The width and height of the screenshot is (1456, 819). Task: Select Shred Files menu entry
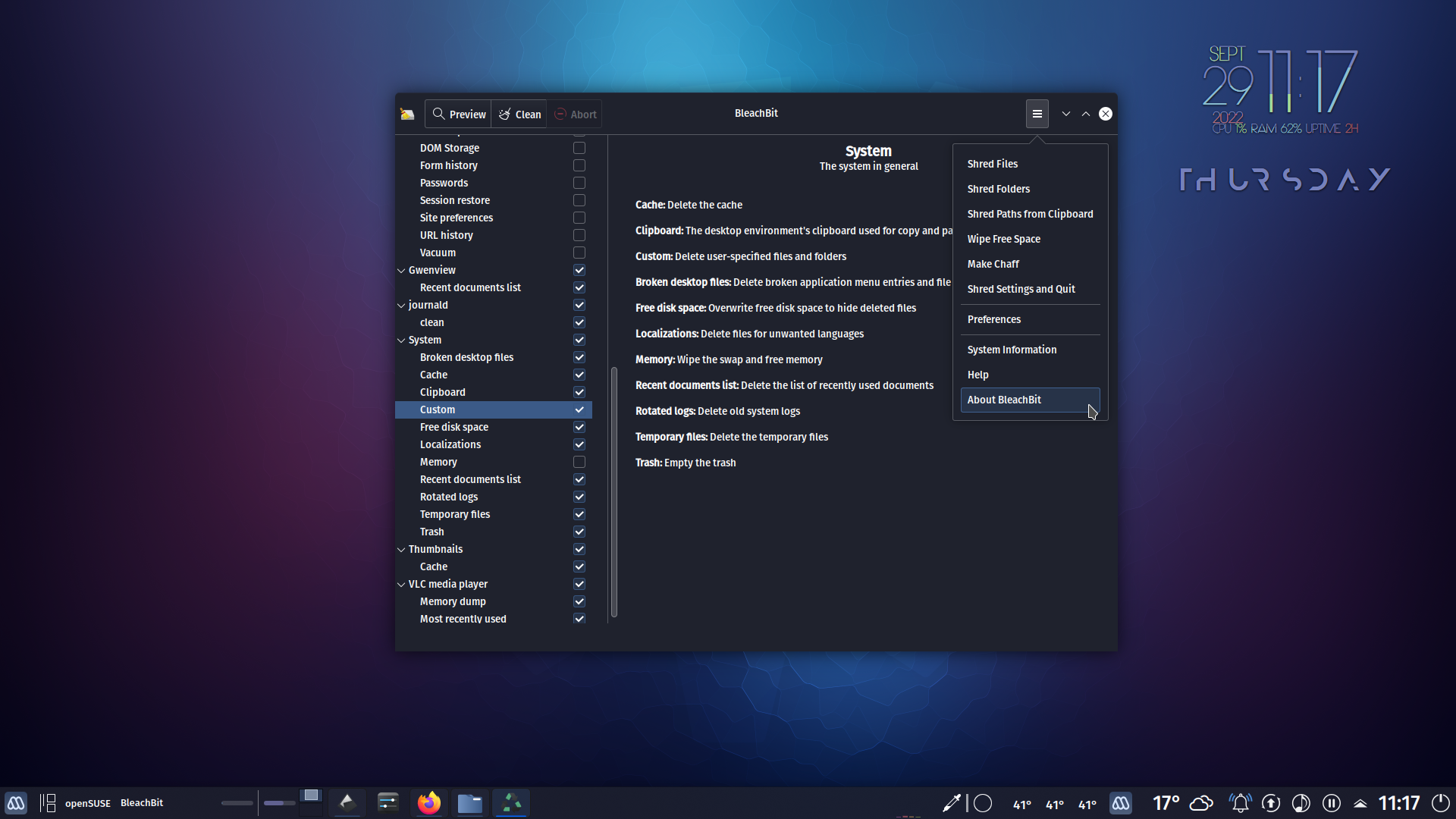(1030, 164)
